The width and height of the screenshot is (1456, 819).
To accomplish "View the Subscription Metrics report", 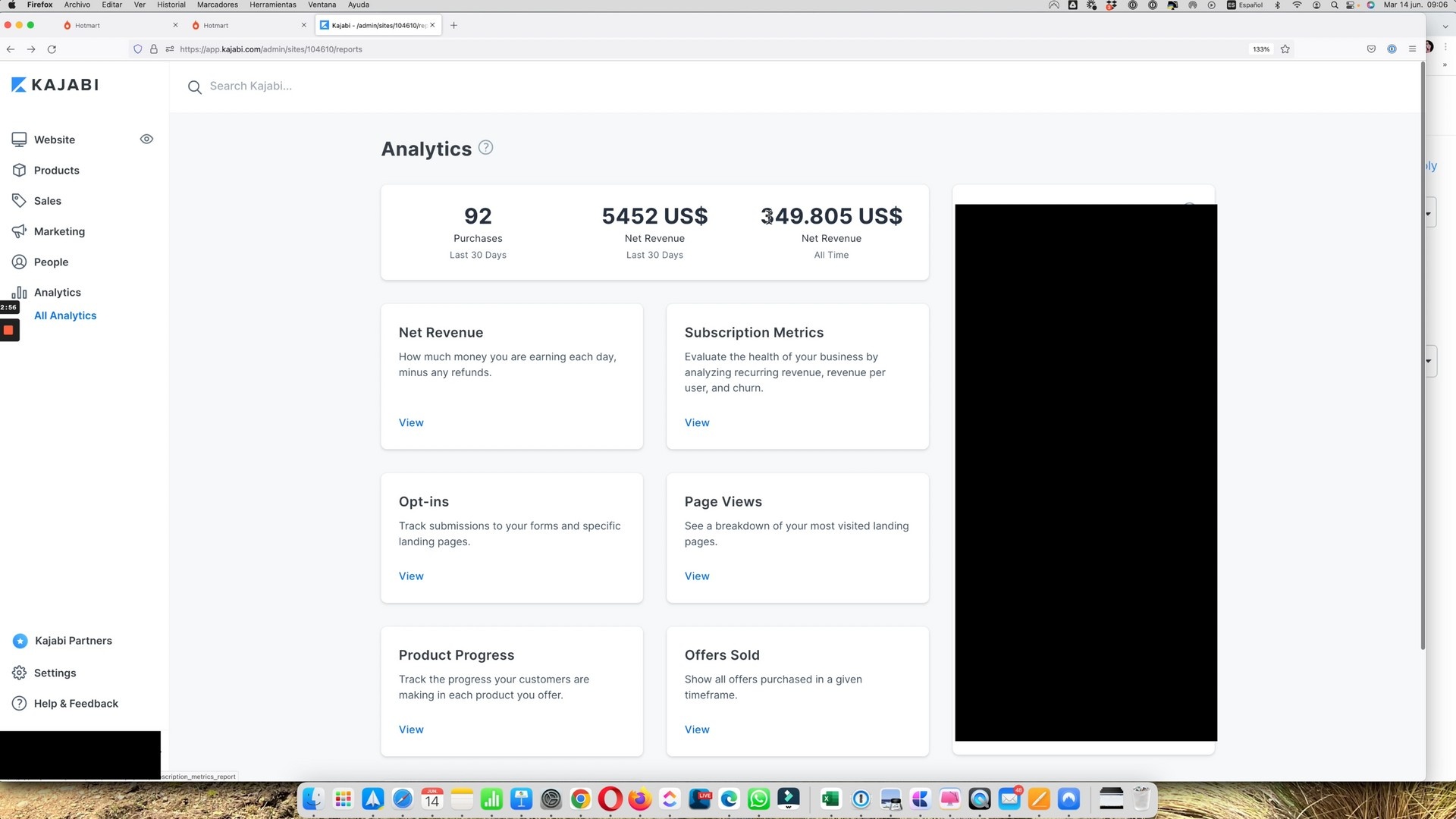I will [696, 422].
